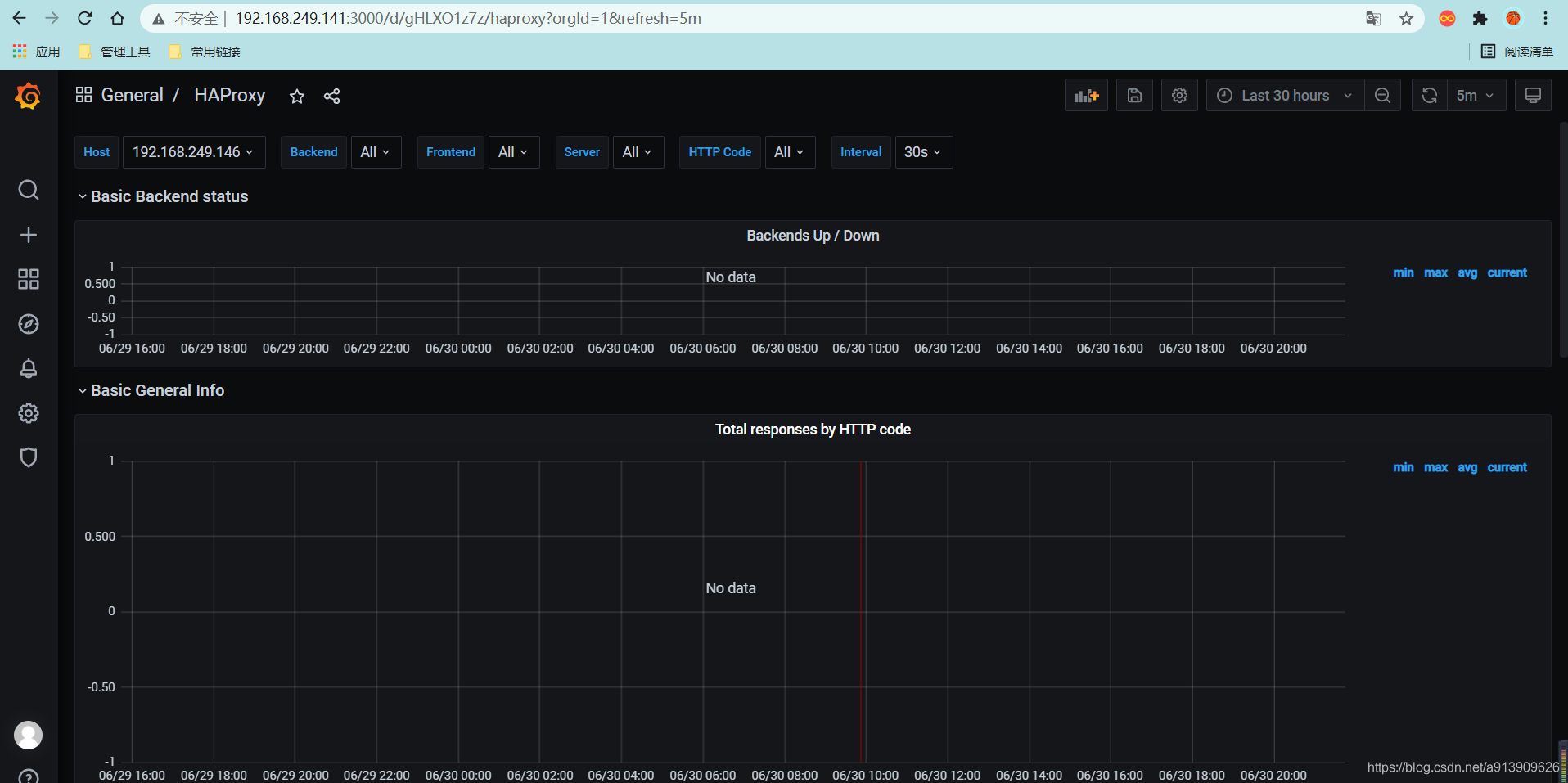1568x783 pixels.
Task: Open the HTTP Code All dropdown
Action: [790, 152]
